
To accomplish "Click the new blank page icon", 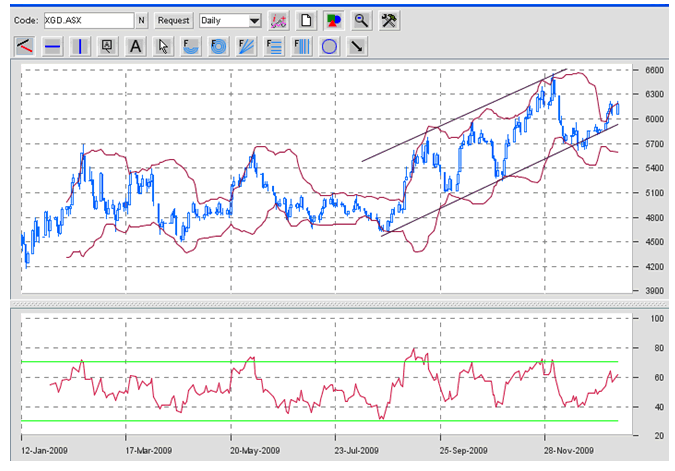I will [x=308, y=20].
